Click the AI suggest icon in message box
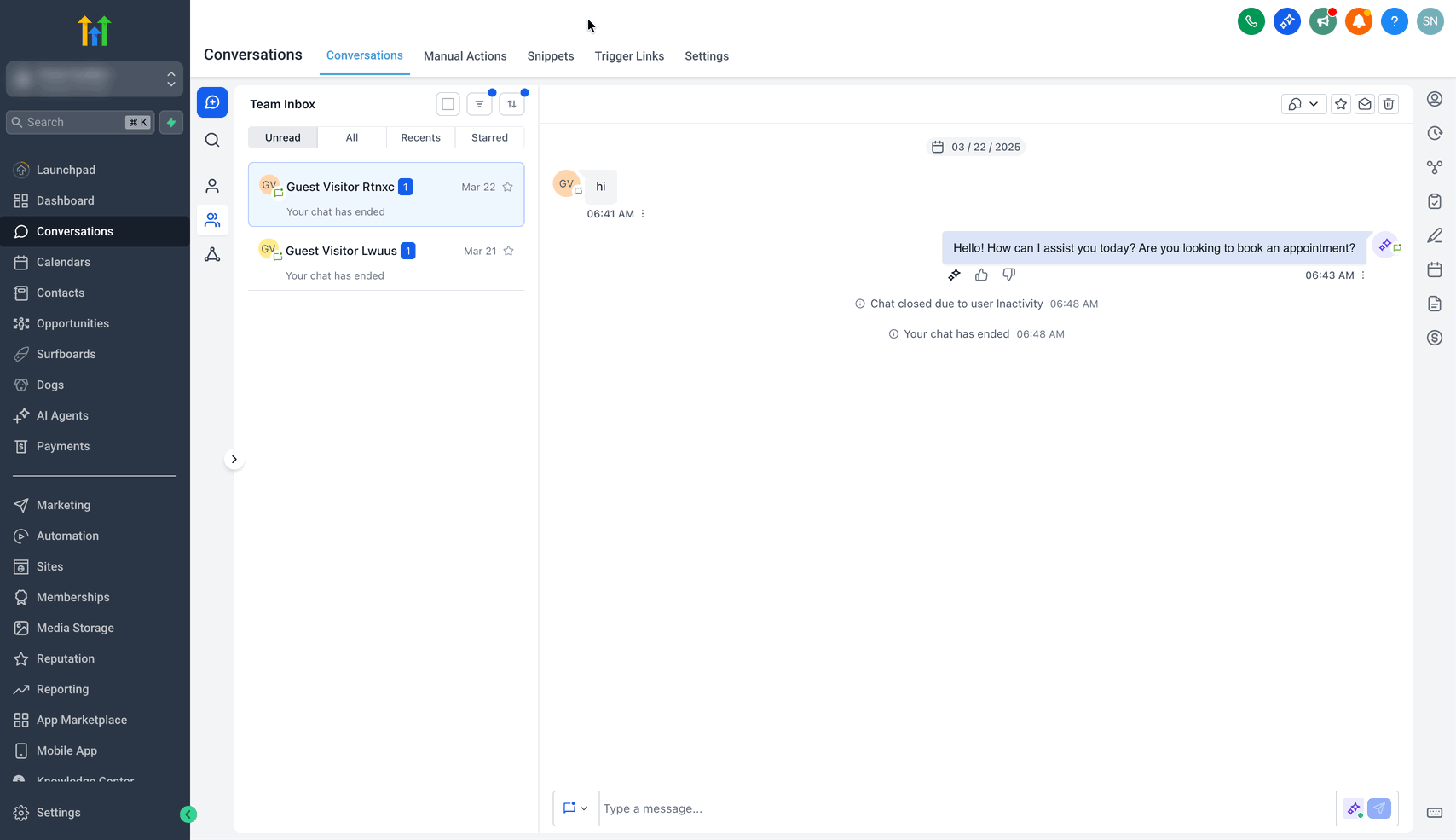The width and height of the screenshot is (1456, 840). point(1353,808)
